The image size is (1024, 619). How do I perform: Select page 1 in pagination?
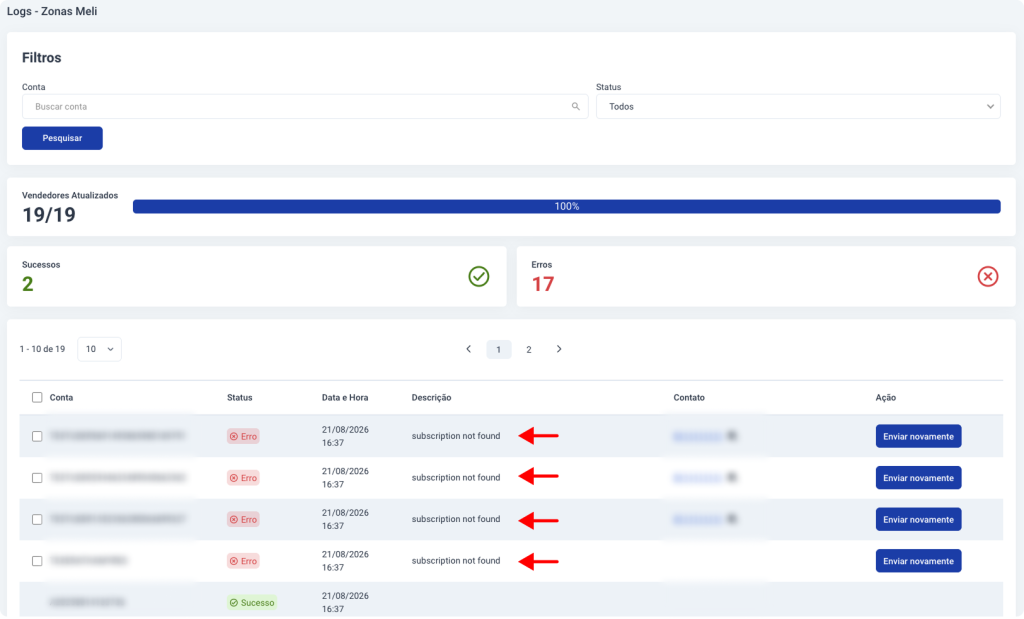pos(498,349)
